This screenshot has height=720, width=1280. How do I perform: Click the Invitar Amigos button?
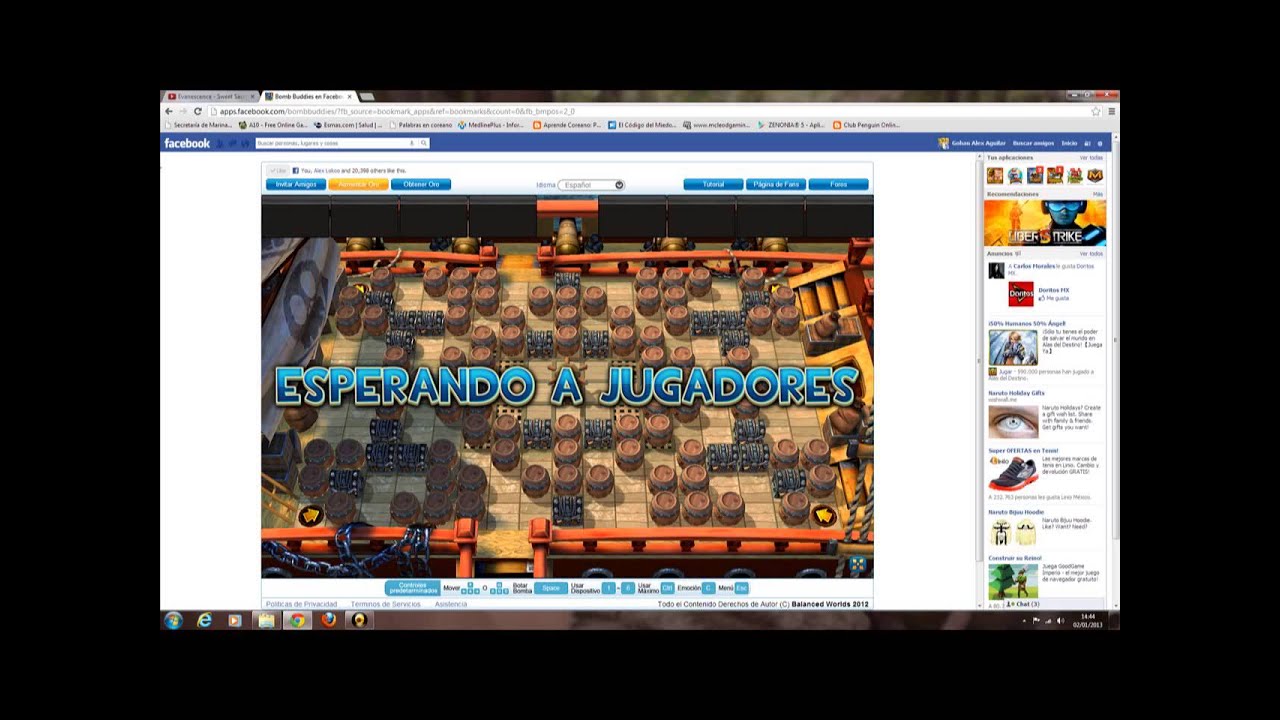point(295,184)
